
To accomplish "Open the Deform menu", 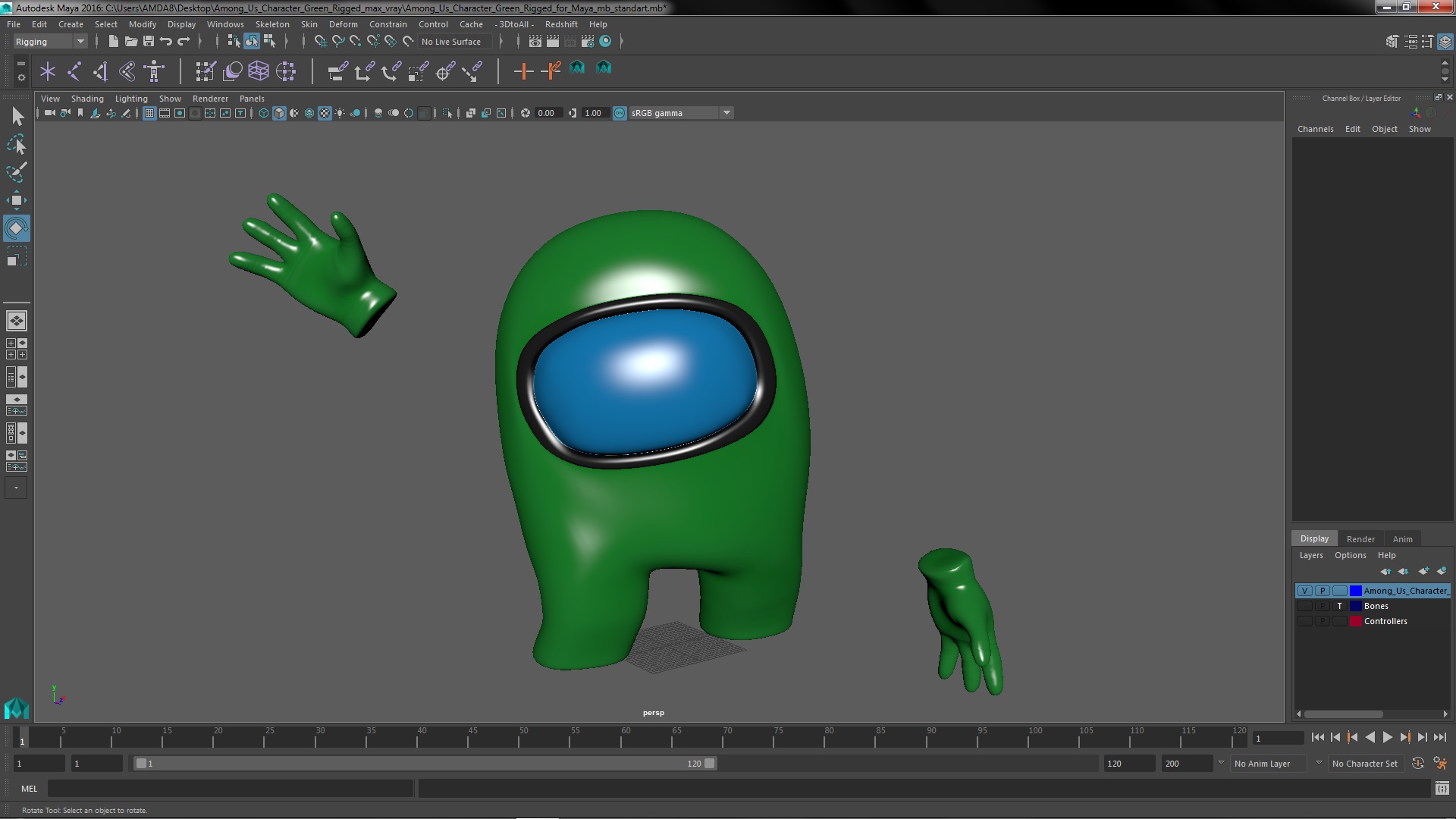I will pyautogui.click(x=343, y=24).
